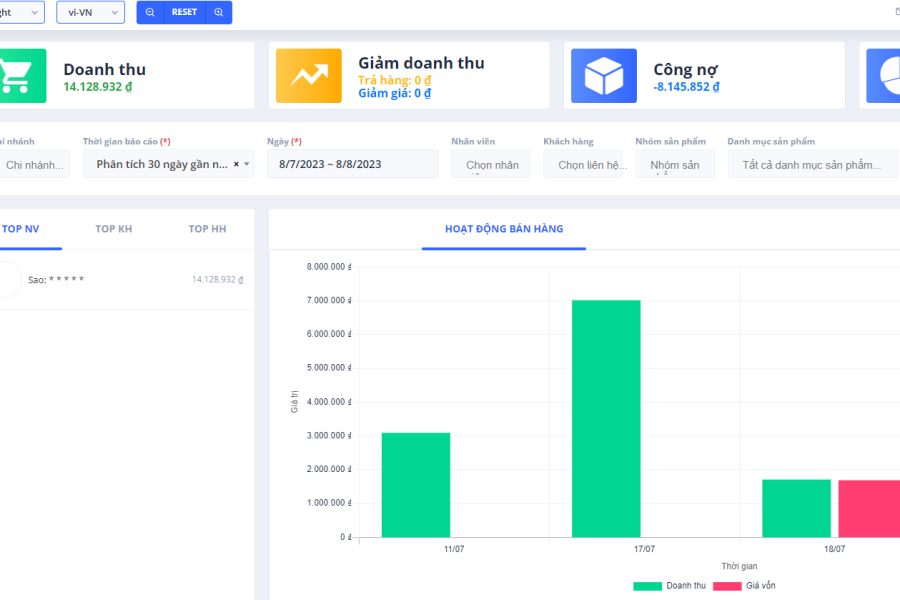
Task: Clear the report period selection with x
Action: click(x=236, y=164)
